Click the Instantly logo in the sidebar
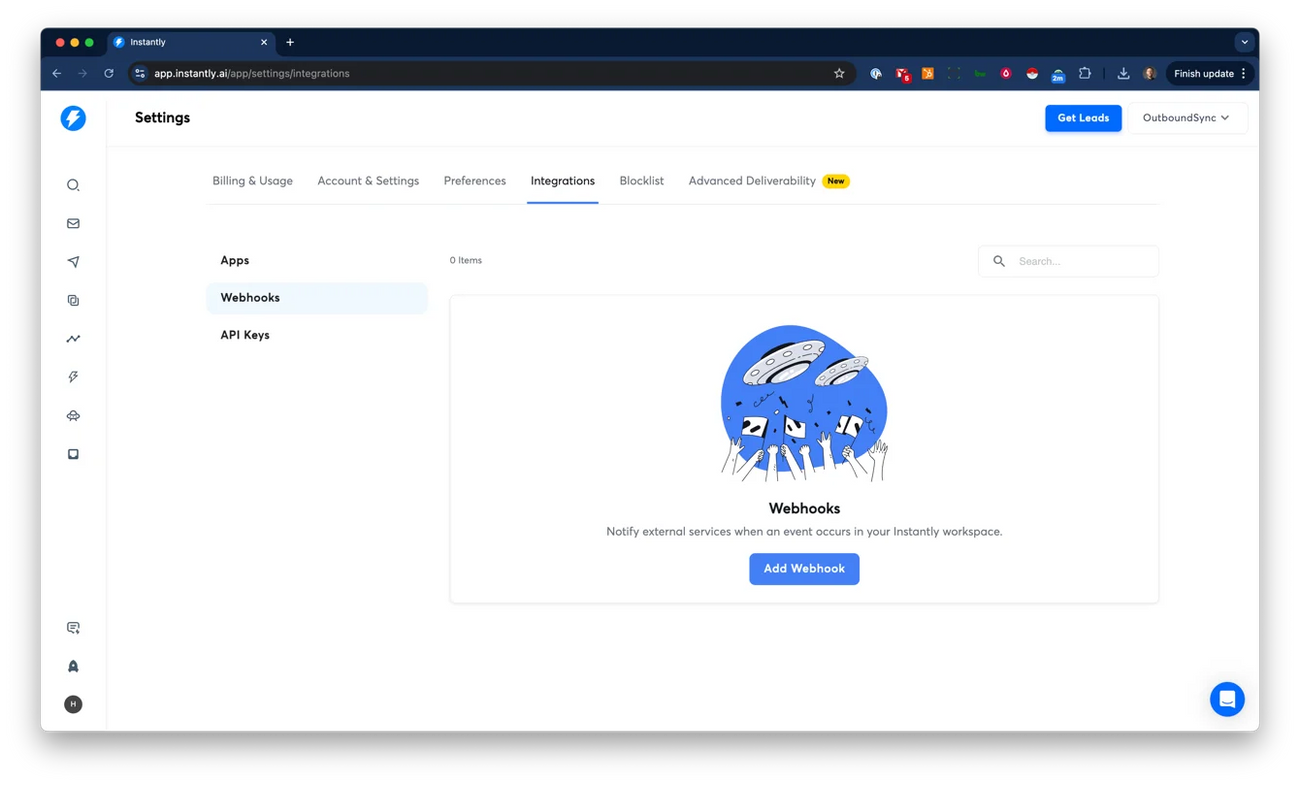The width and height of the screenshot is (1300, 785). pos(72,118)
